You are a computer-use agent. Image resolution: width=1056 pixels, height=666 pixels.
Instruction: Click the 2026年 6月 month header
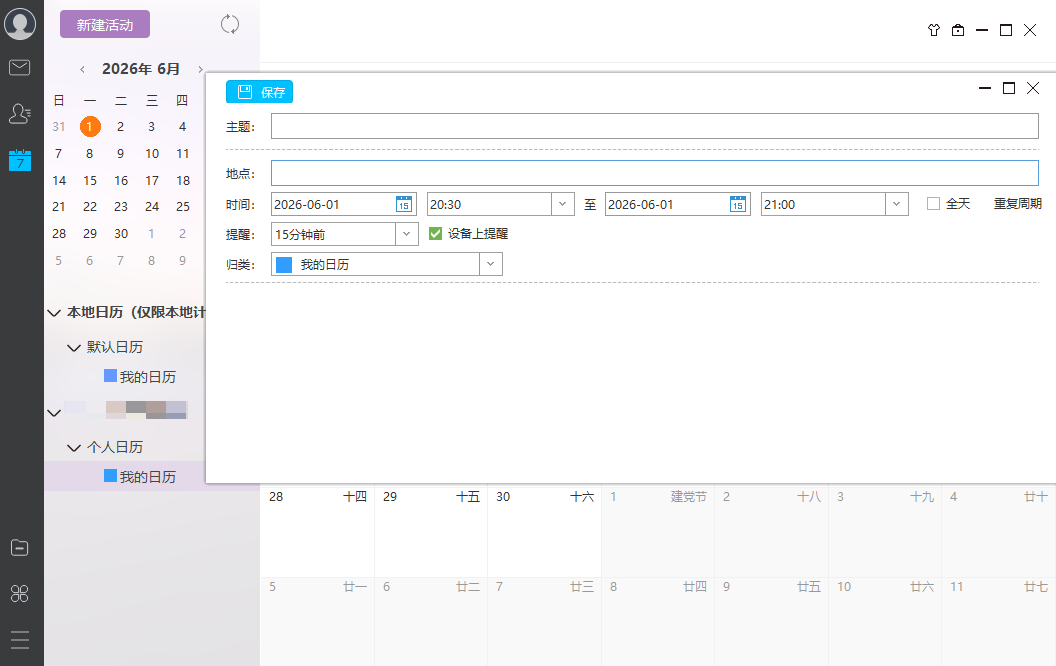point(141,69)
